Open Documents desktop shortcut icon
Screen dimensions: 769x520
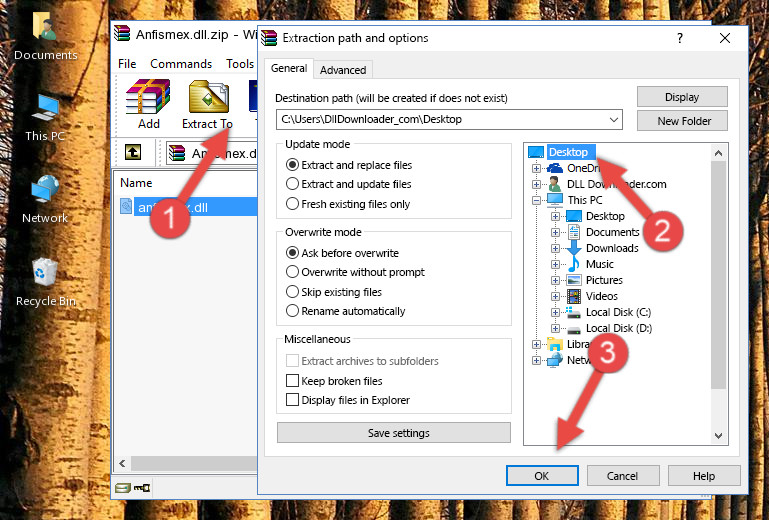[44, 26]
